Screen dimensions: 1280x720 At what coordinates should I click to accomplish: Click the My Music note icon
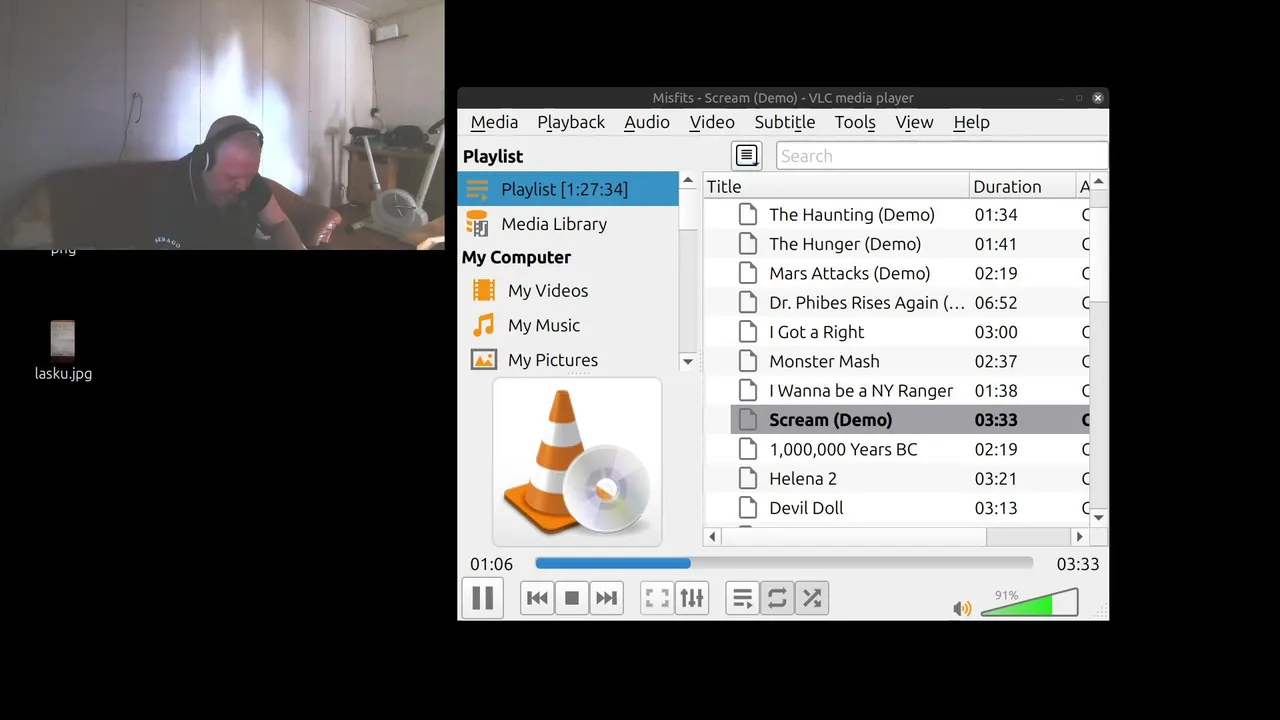click(484, 325)
